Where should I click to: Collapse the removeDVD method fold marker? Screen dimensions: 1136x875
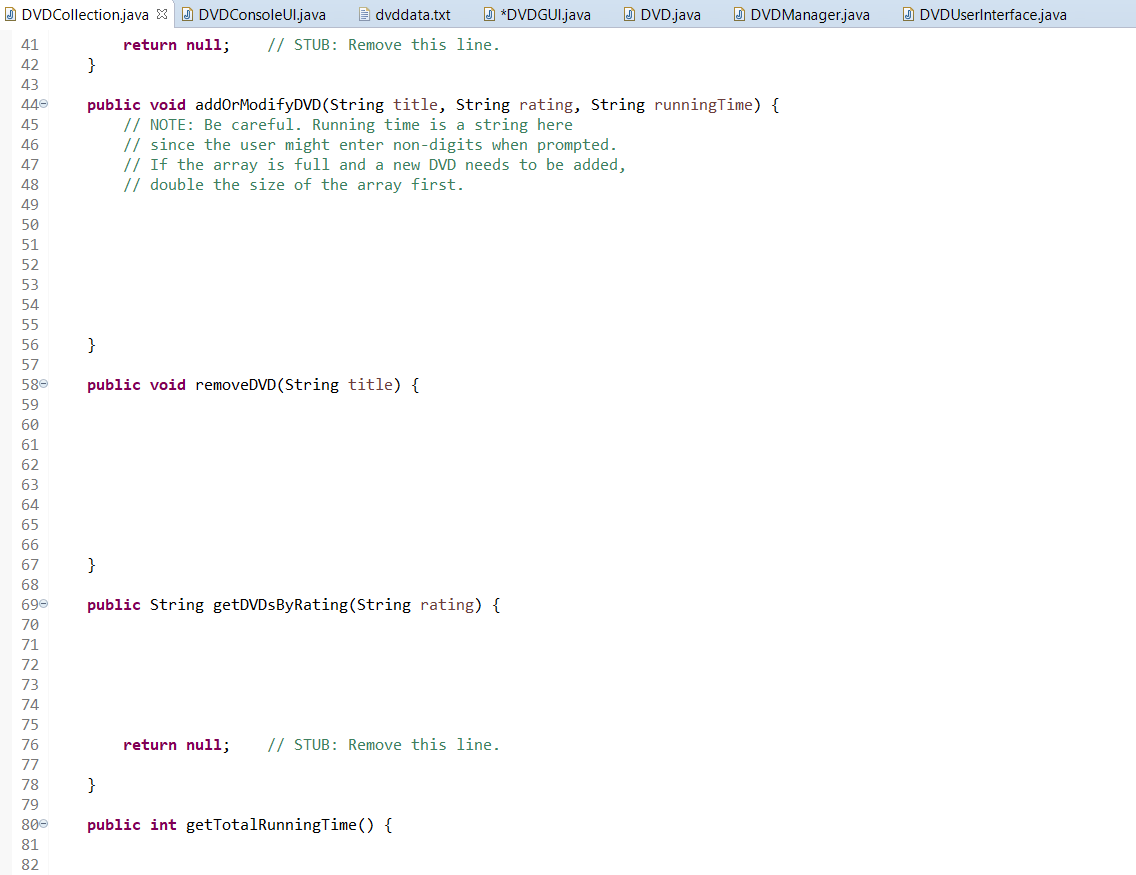(x=42, y=384)
